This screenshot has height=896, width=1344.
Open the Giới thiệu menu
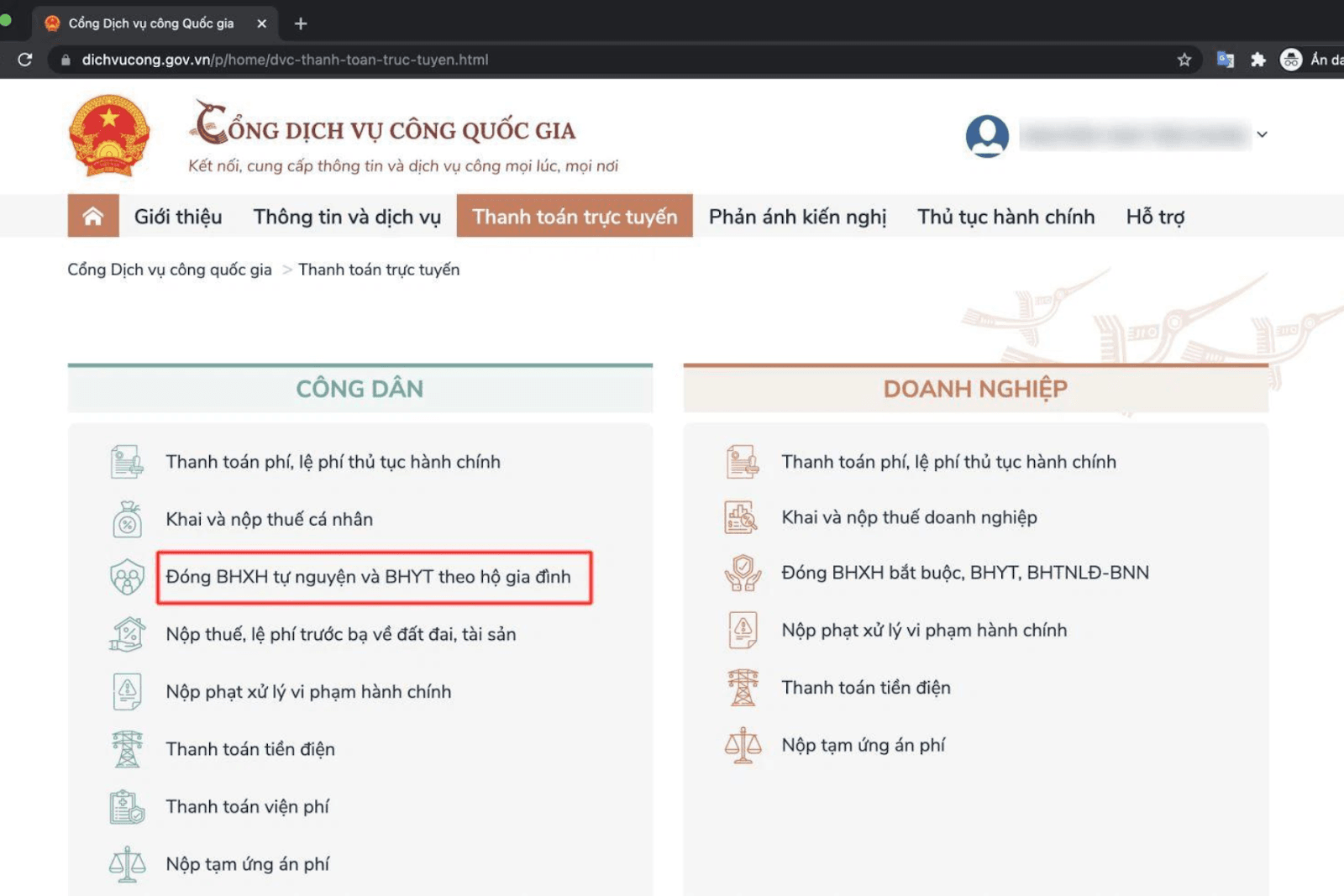coord(178,217)
